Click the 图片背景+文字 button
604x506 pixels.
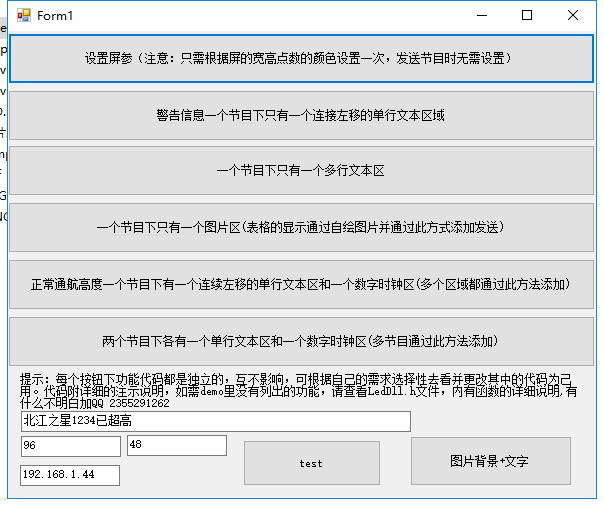pos(491,461)
